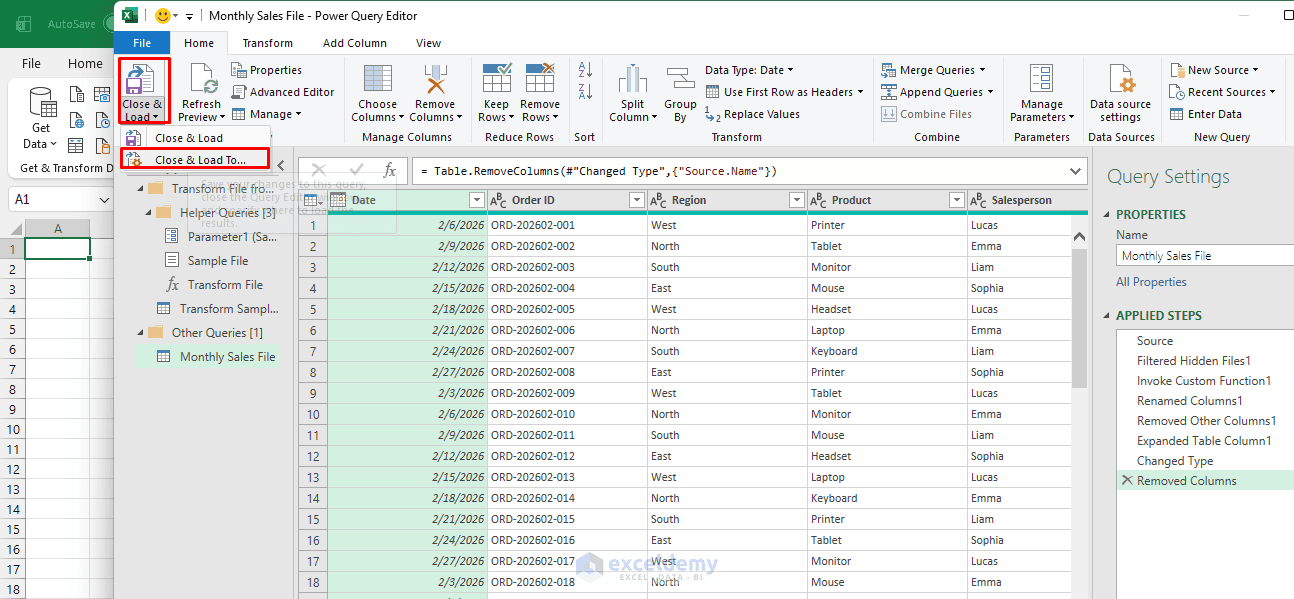Open the Date column filter dropdown
Screen dimensions: 1294x599
[x=476, y=201]
